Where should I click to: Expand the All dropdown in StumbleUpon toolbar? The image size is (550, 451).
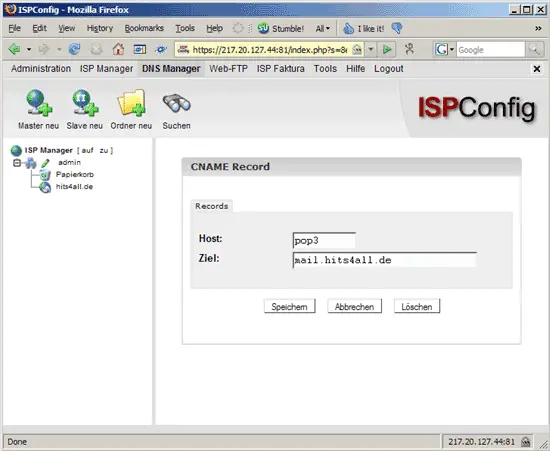coord(323,28)
